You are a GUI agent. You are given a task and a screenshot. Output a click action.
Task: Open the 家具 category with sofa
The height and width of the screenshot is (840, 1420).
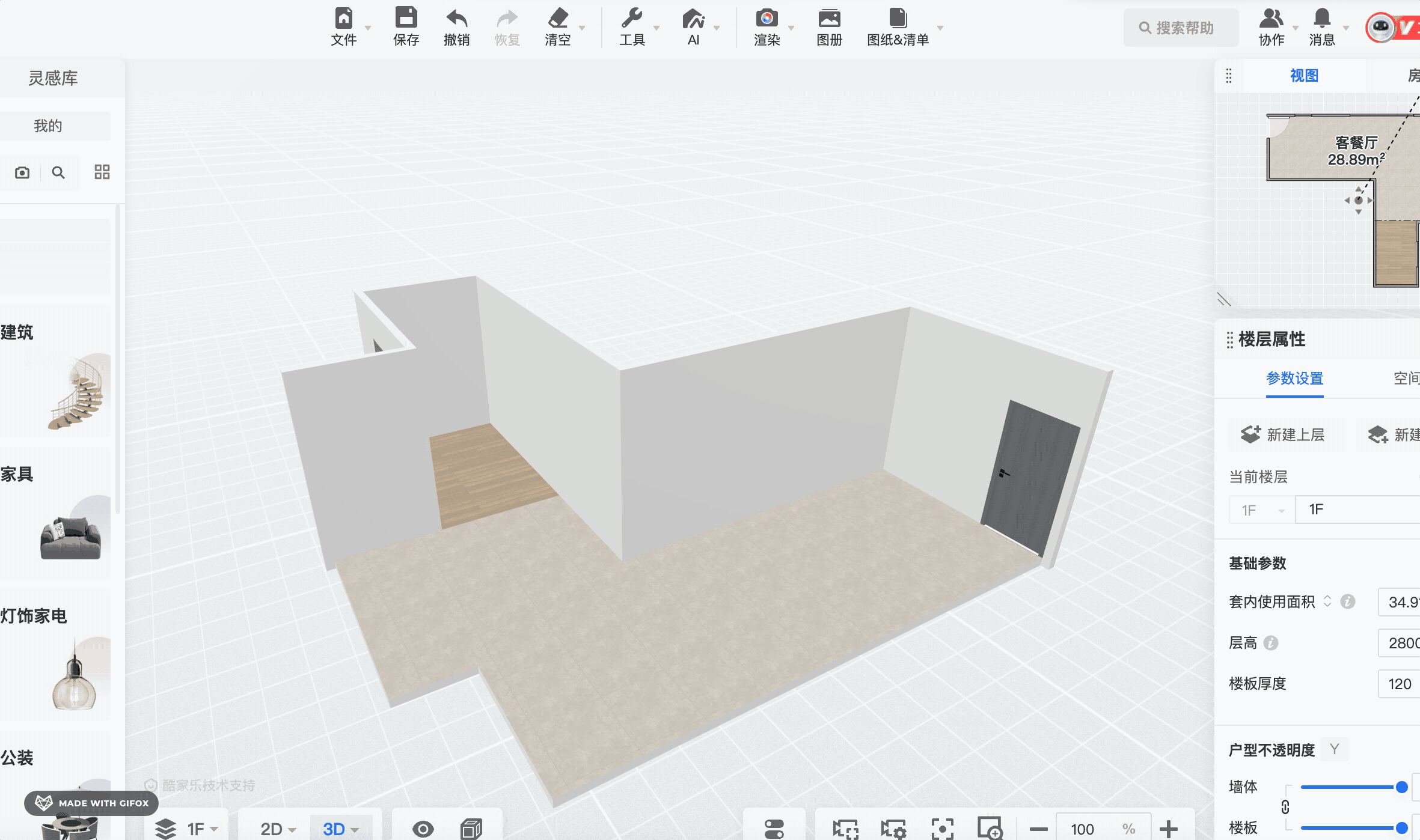(x=55, y=514)
